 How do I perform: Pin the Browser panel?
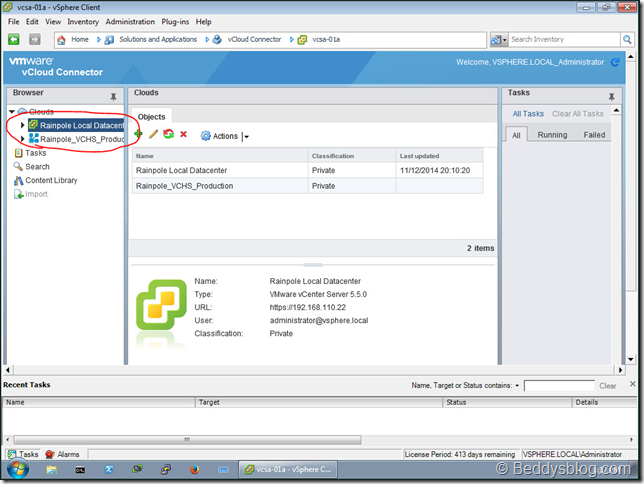coord(113,97)
